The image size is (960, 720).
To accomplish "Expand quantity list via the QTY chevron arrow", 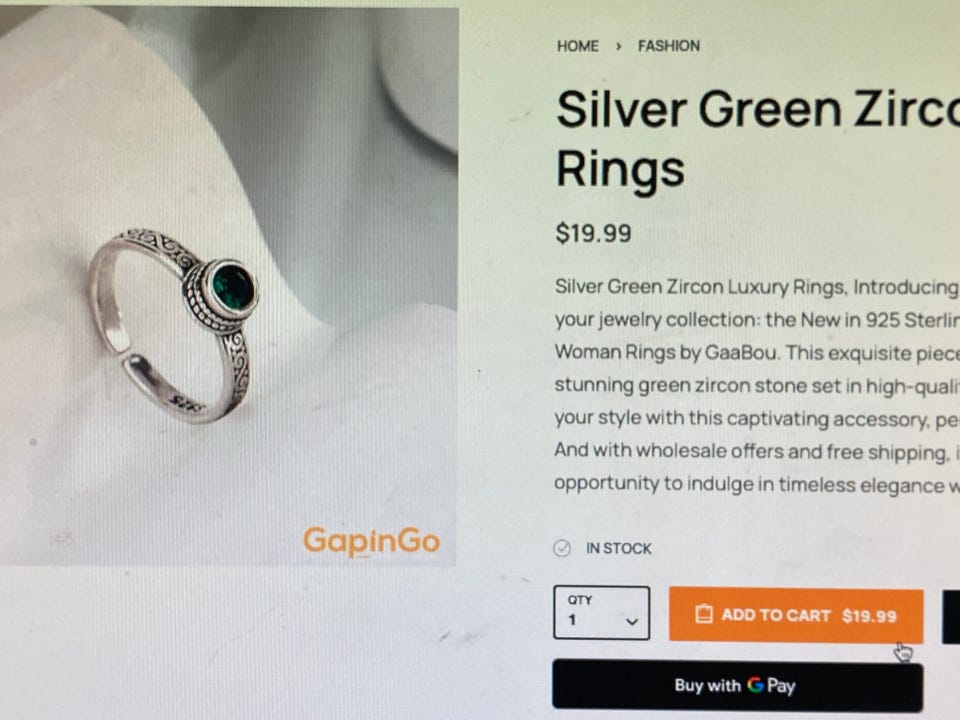I will 632,621.
